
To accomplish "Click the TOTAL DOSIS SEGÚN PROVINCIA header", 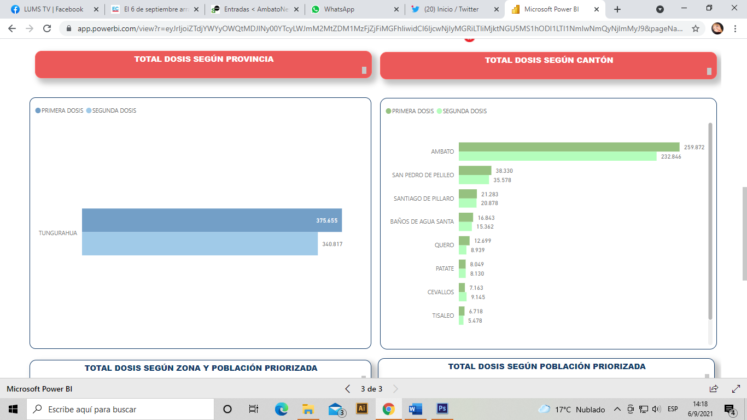I will coord(204,60).
